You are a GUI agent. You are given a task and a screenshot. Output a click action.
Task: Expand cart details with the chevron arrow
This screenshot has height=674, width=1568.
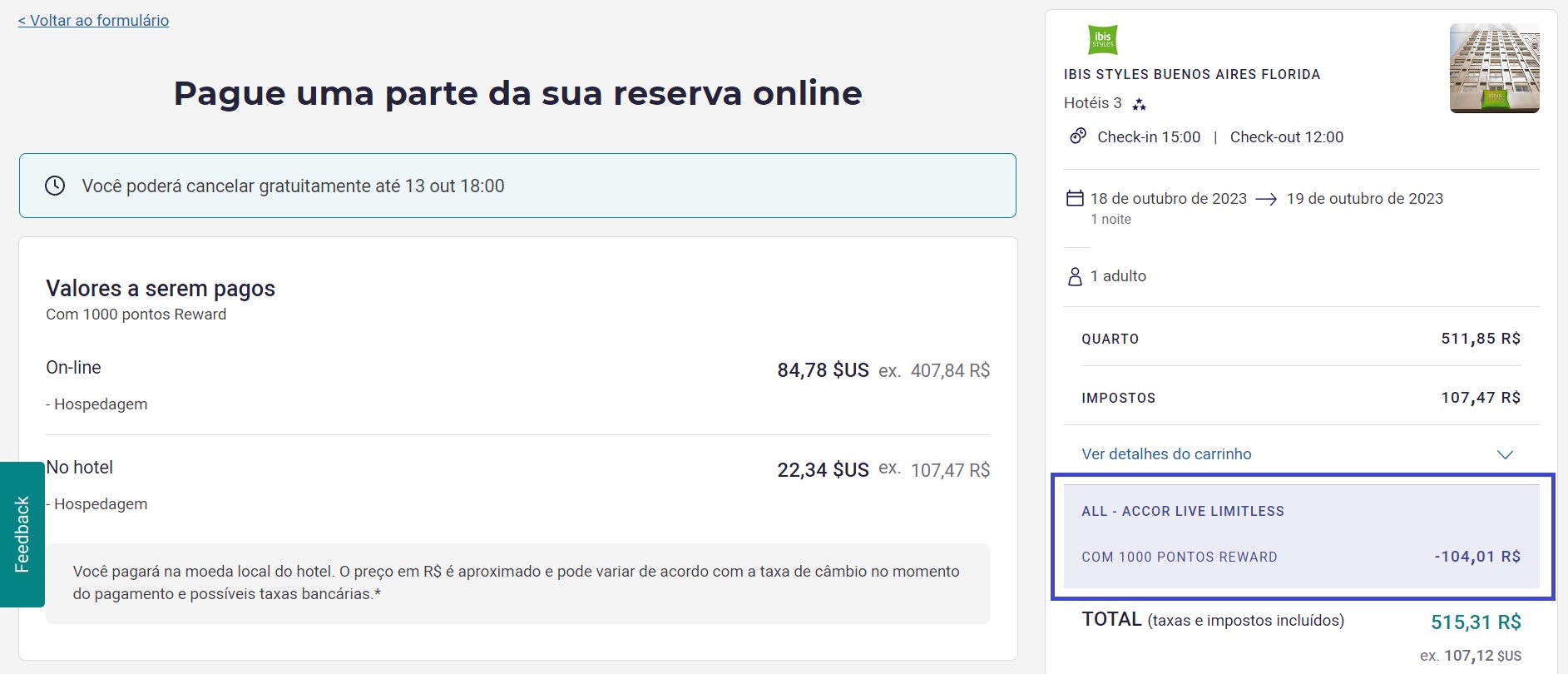pyautogui.click(x=1505, y=454)
